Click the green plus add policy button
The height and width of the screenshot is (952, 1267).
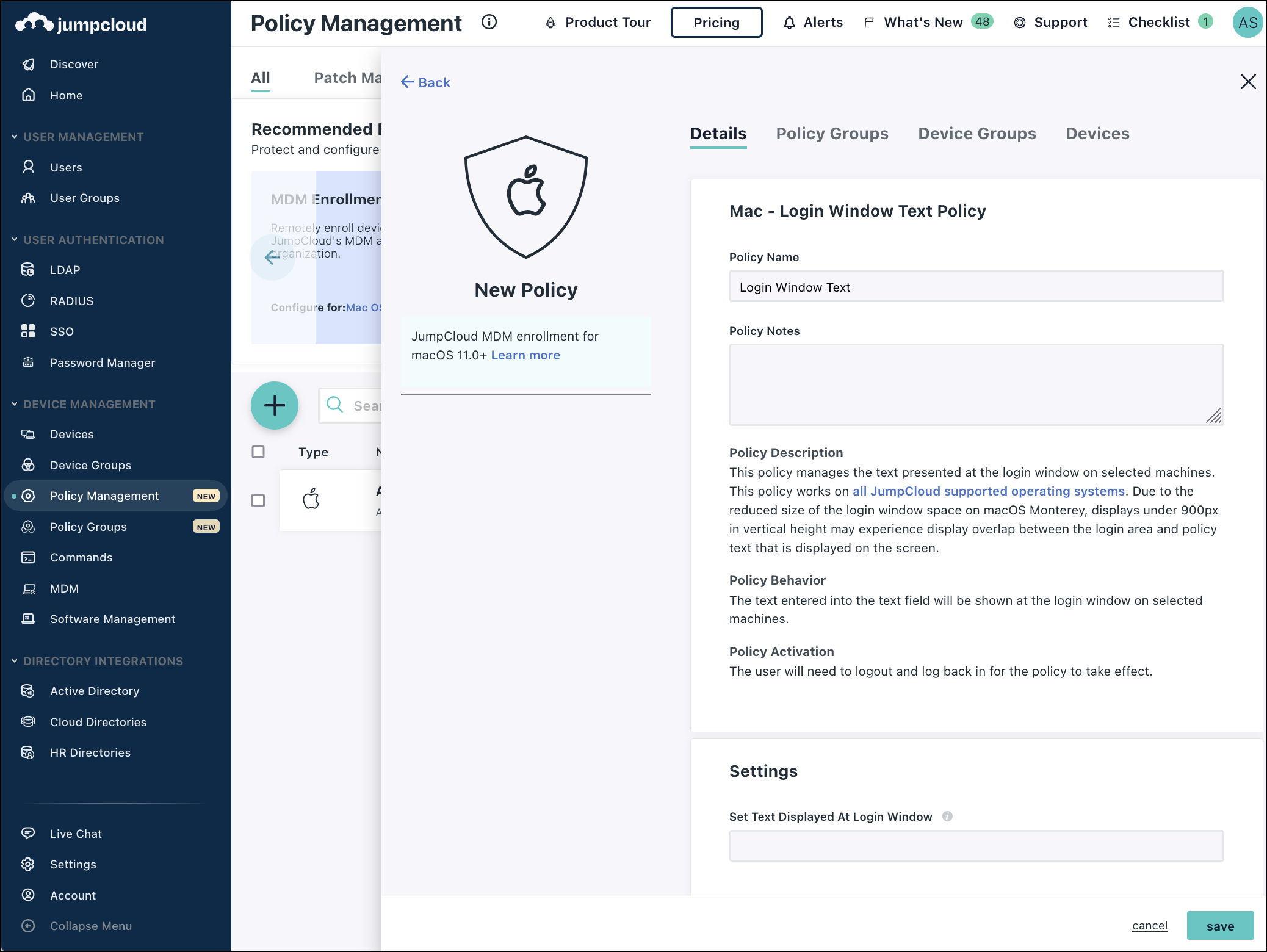click(x=275, y=405)
